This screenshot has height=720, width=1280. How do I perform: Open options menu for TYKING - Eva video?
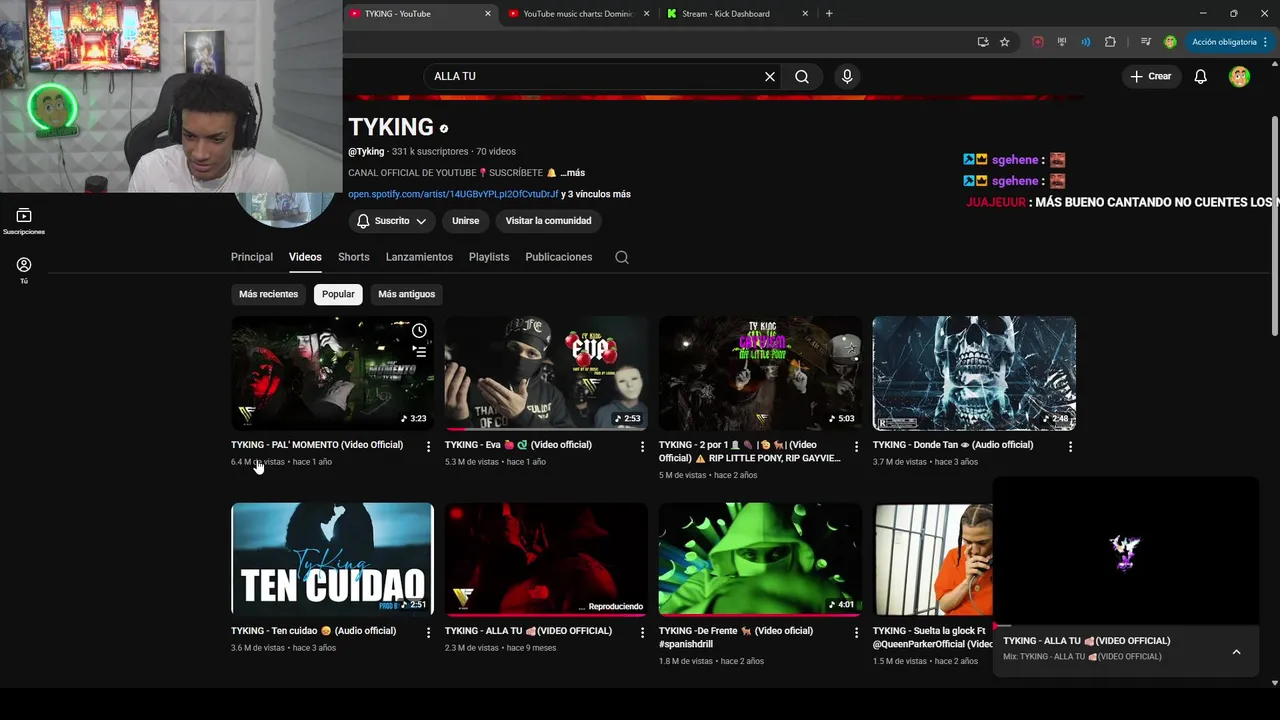642,447
